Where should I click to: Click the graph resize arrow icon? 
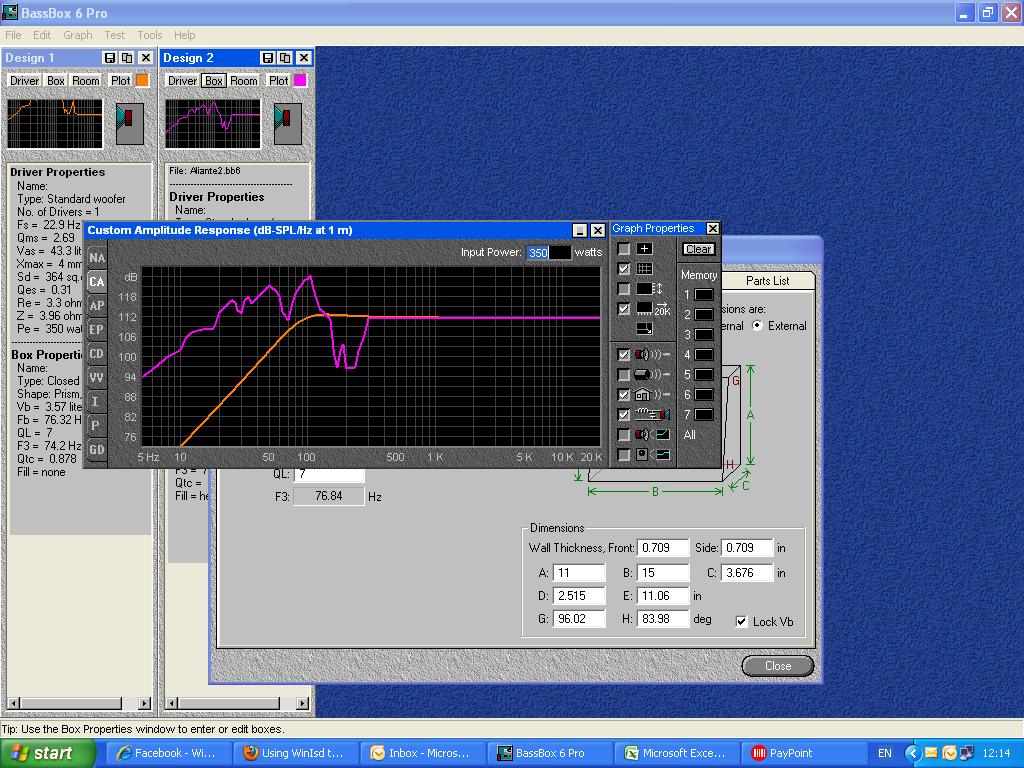pos(645,329)
